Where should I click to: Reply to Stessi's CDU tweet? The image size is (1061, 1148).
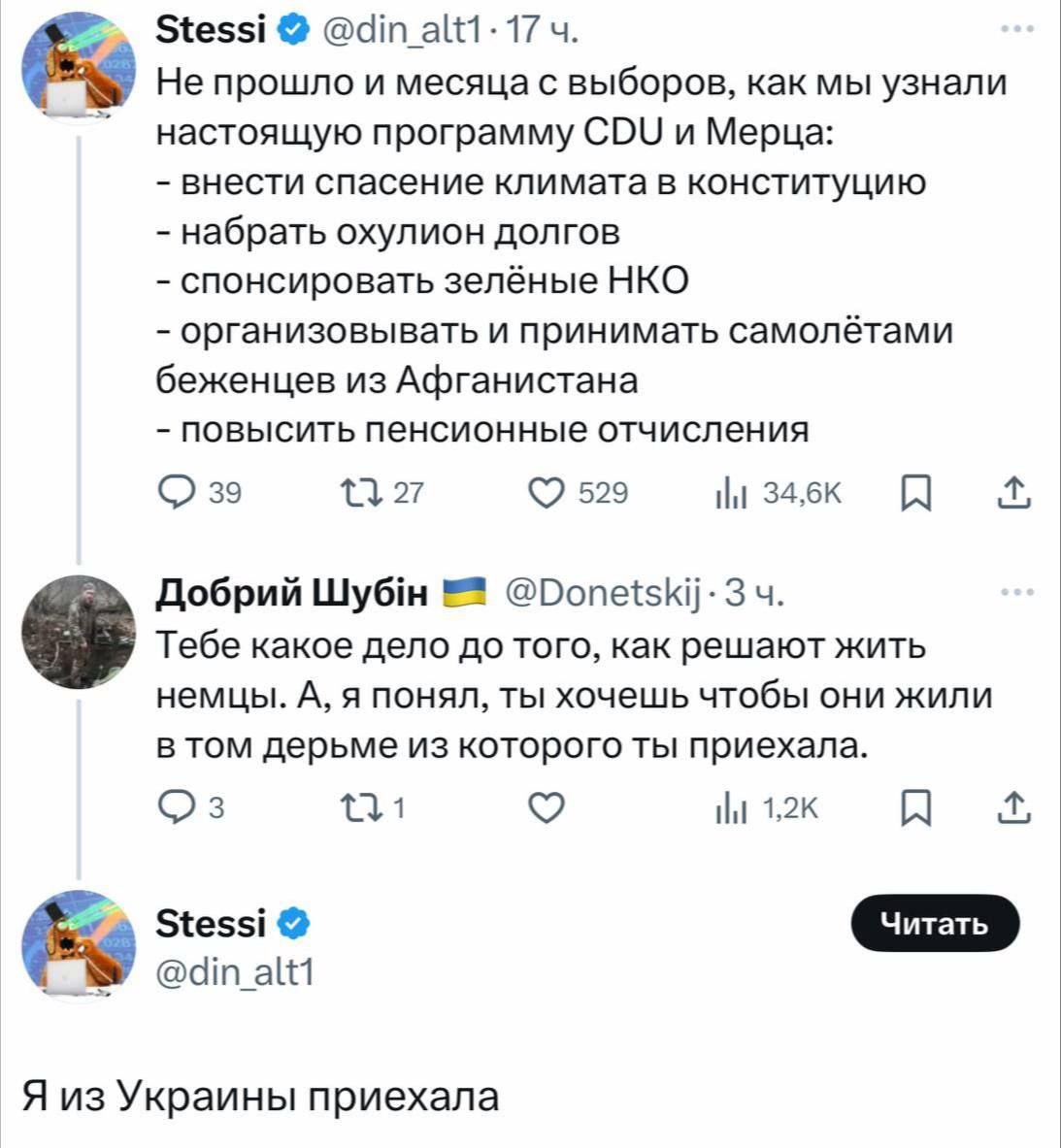(176, 494)
